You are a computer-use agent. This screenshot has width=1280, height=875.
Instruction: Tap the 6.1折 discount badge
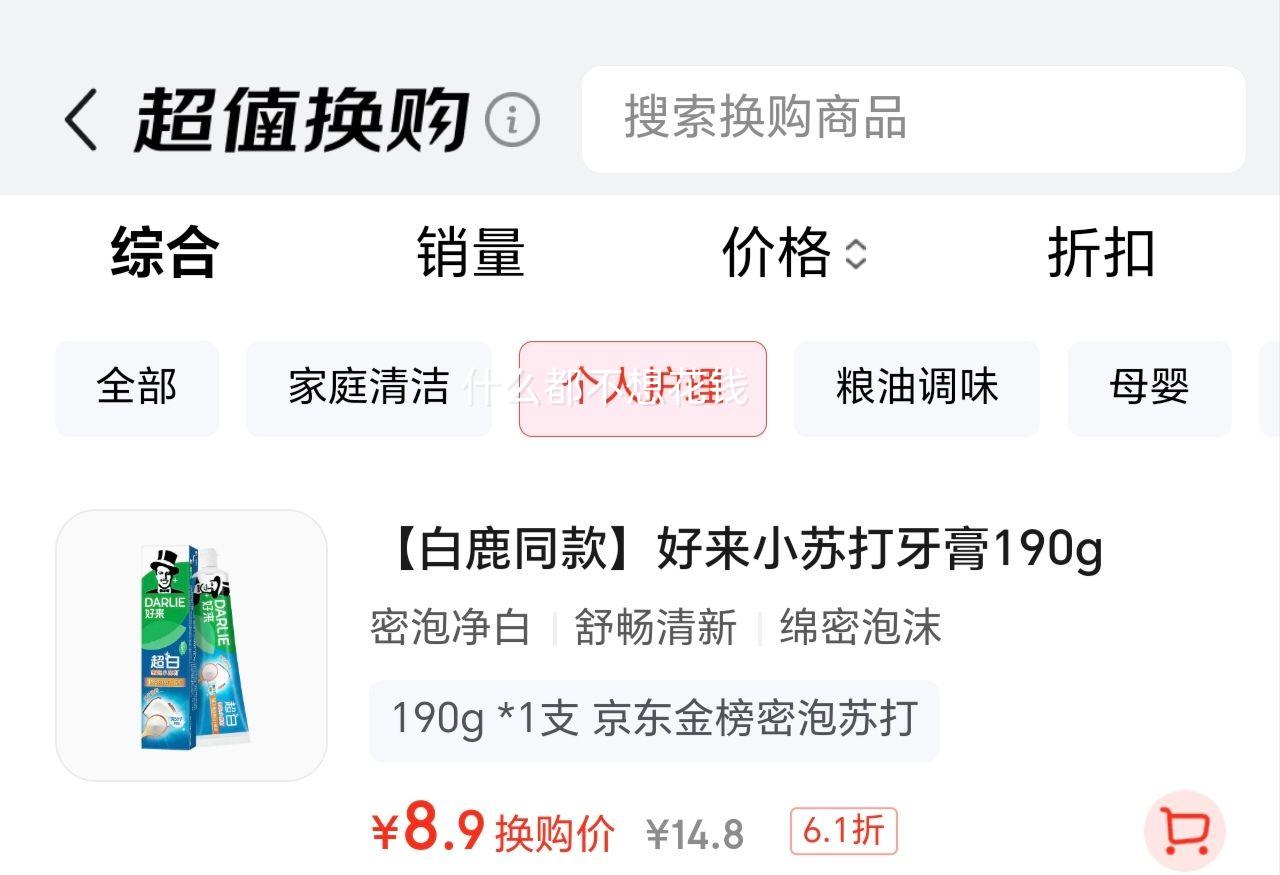844,831
